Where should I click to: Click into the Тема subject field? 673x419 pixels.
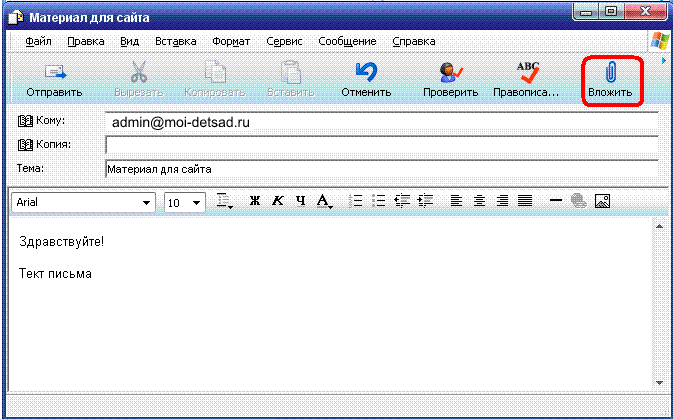click(380, 169)
